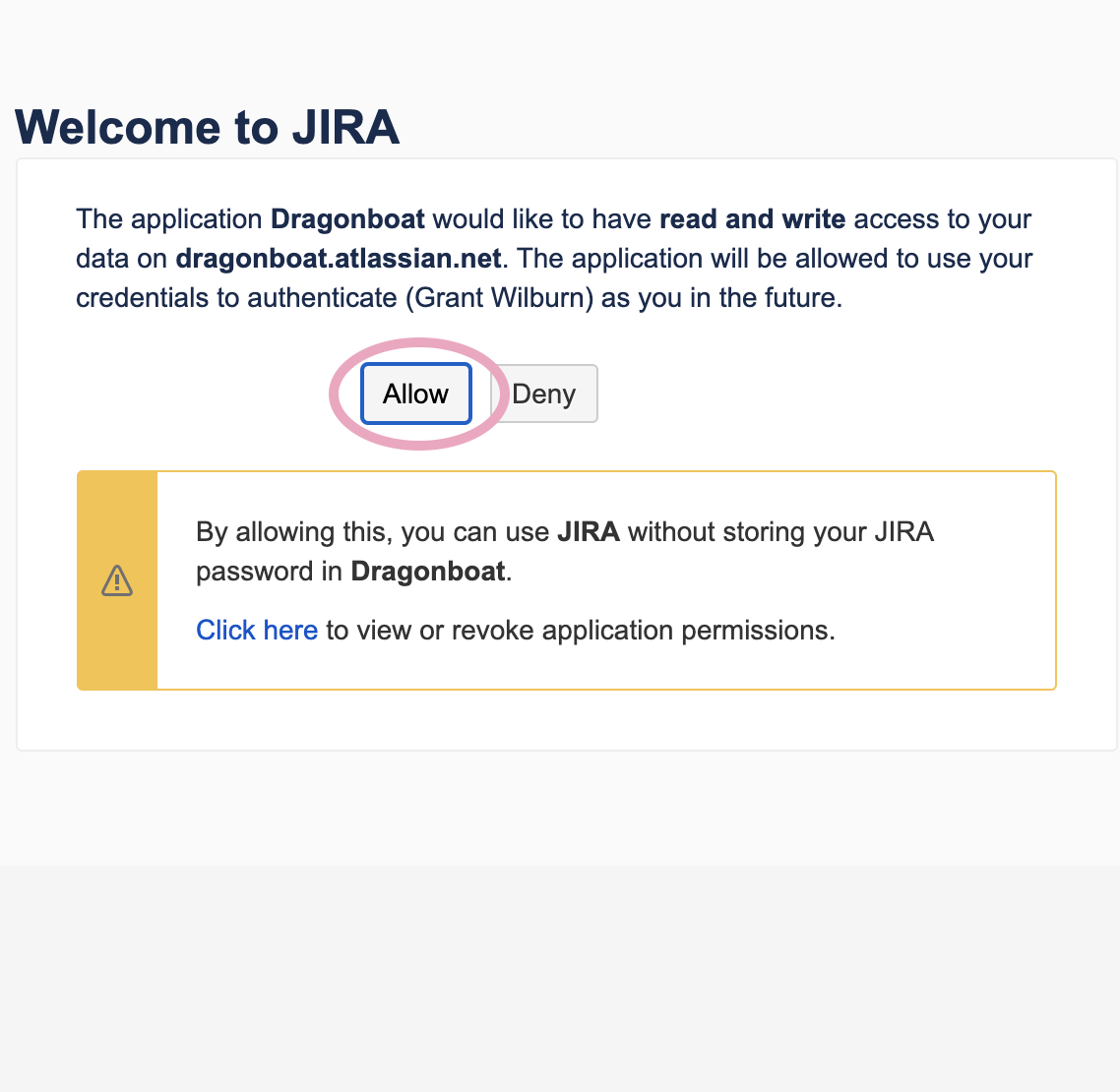1120x1092 pixels.
Task: Click the '(Grant Wilburn)' name text
Action: pos(500,298)
